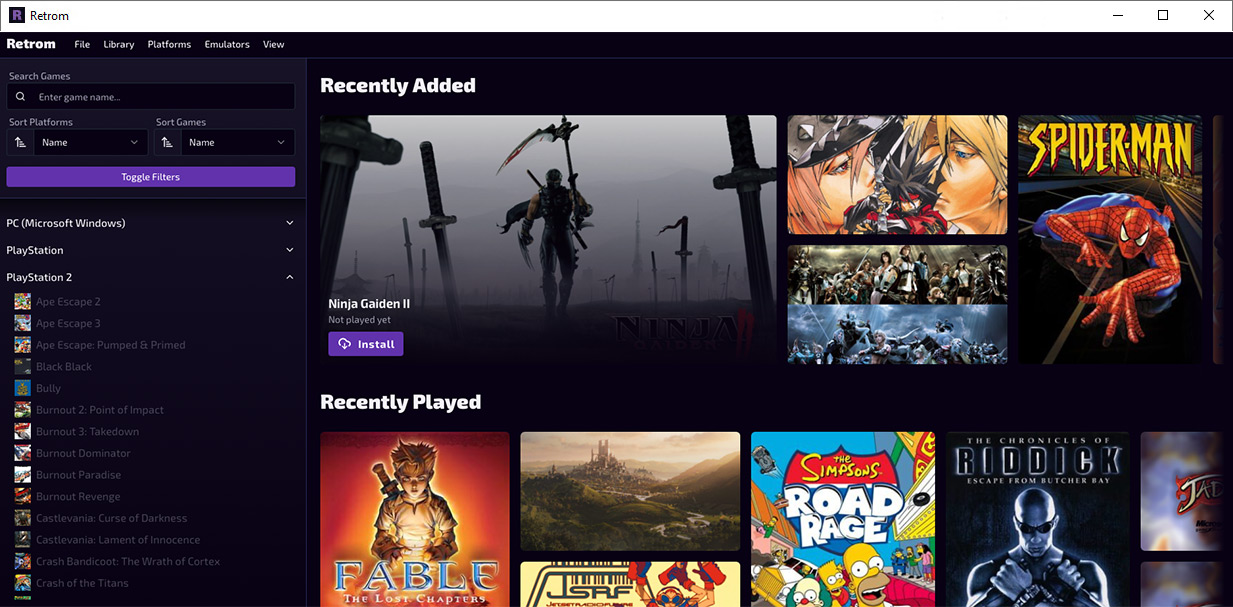Click the Burnout Dominator icon
The width and height of the screenshot is (1233, 607).
[x=22, y=453]
